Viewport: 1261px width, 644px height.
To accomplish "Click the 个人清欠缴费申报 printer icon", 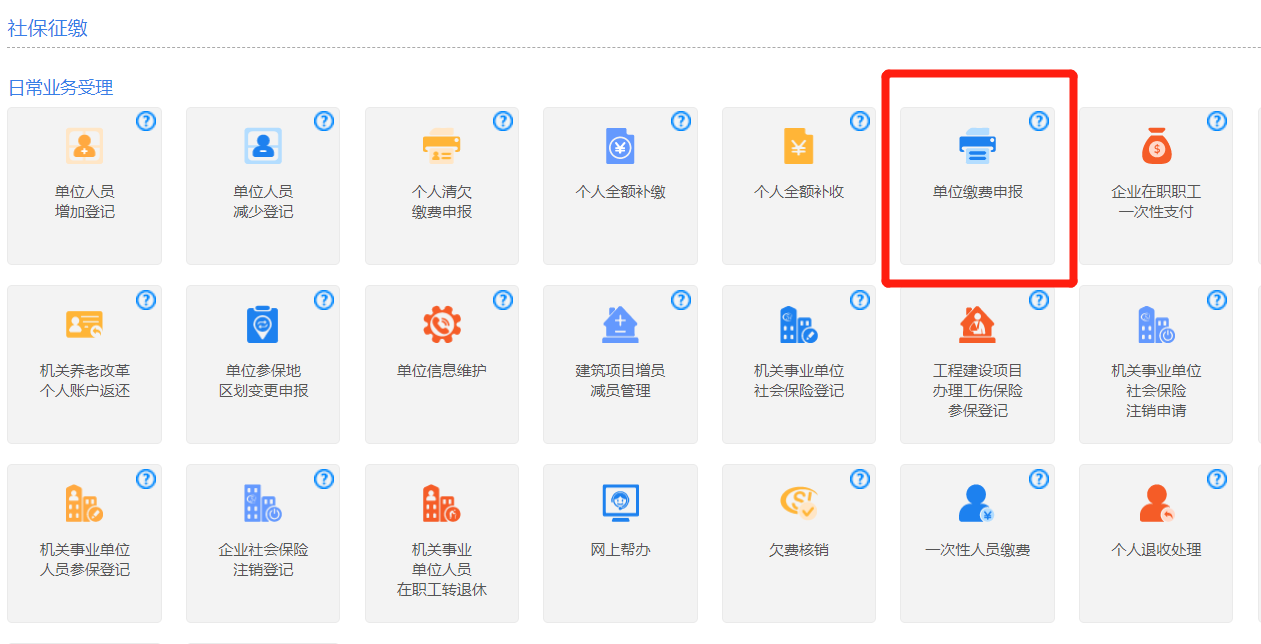I will coord(441,146).
